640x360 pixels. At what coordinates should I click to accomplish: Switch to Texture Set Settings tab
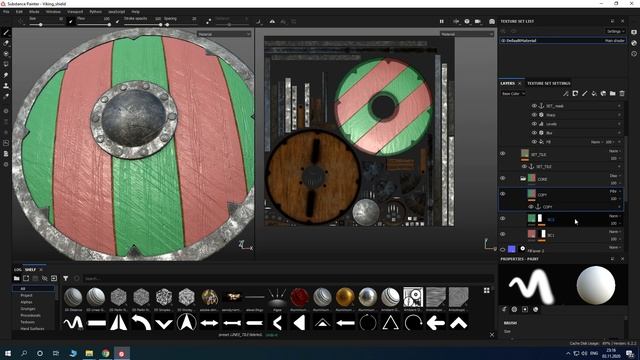(x=549, y=83)
